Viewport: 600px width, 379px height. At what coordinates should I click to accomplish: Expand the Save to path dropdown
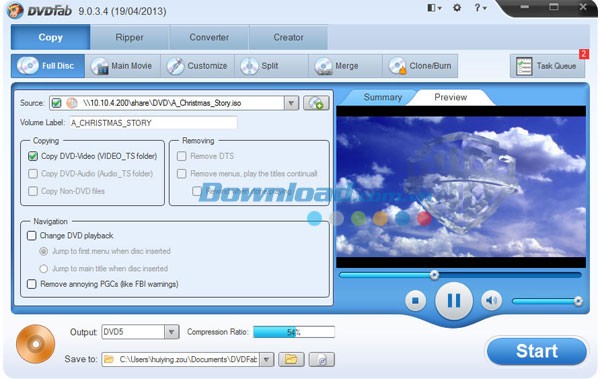(x=267, y=359)
